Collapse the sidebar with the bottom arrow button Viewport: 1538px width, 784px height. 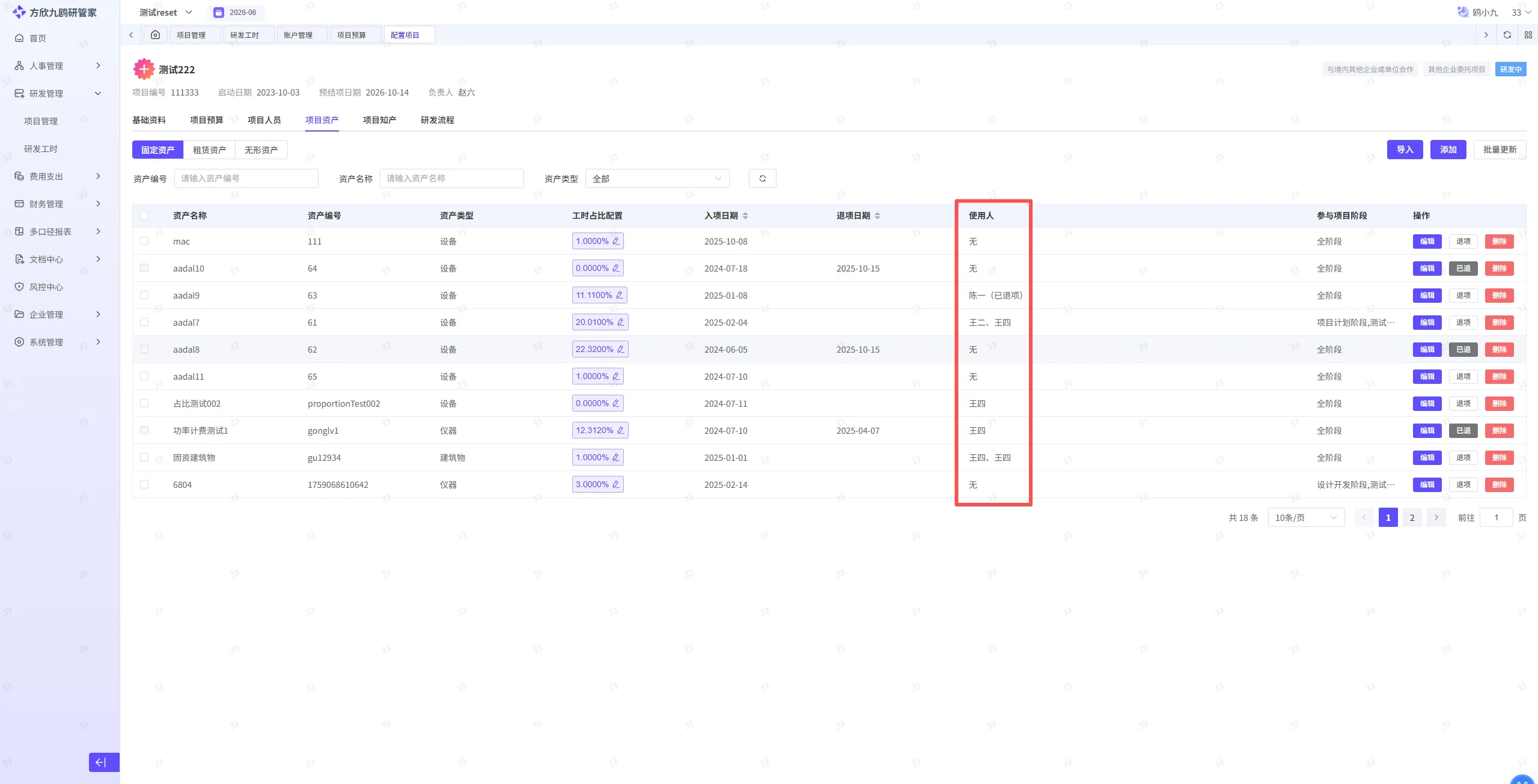click(x=104, y=762)
